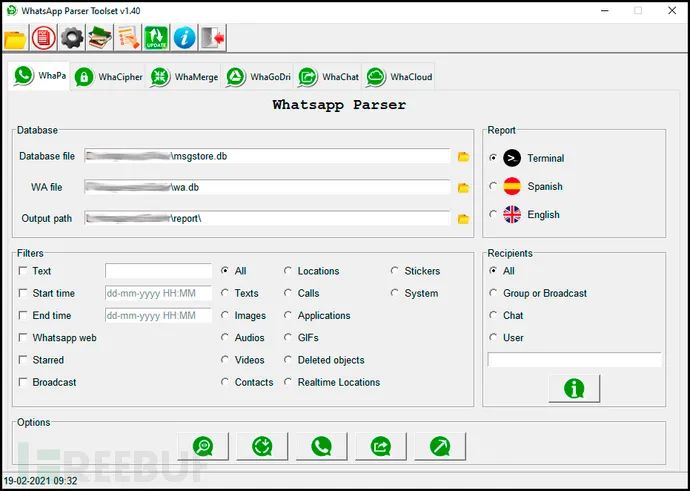Viewport: 690px width, 491px height.
Task: Select the Group or Broadcast recipients radio
Action: click(493, 292)
